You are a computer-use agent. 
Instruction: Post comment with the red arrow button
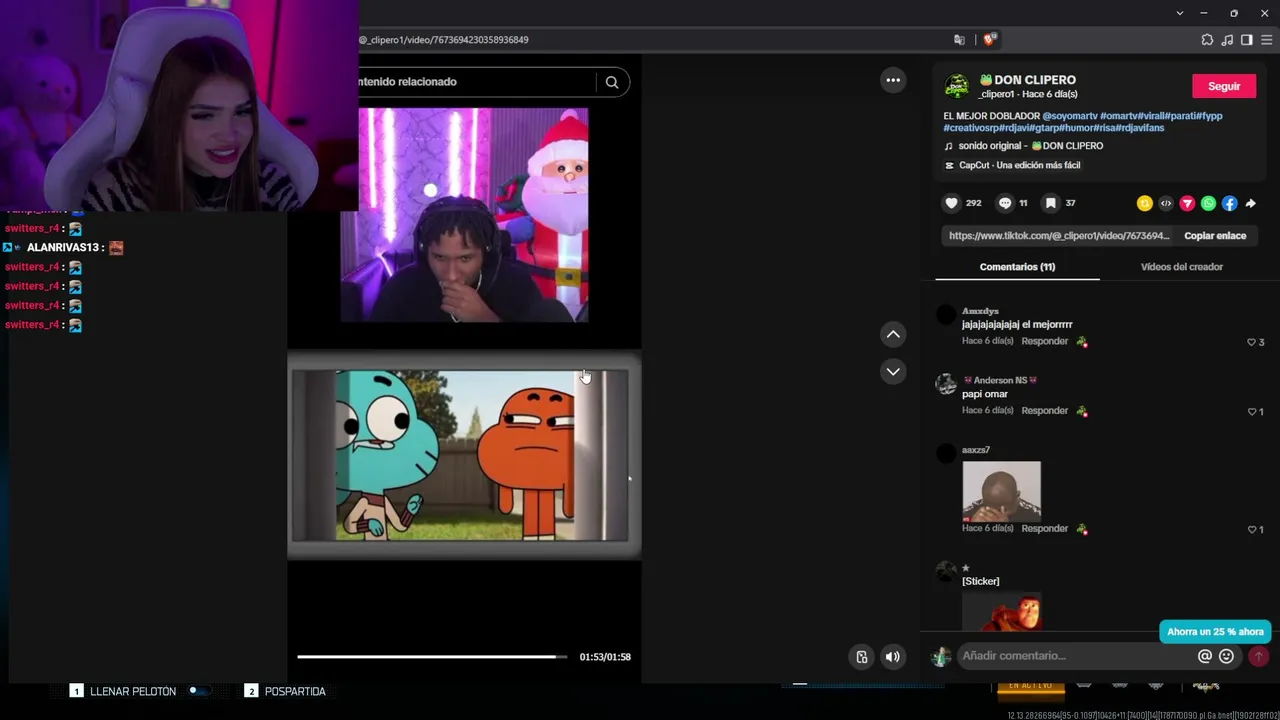pos(1258,656)
